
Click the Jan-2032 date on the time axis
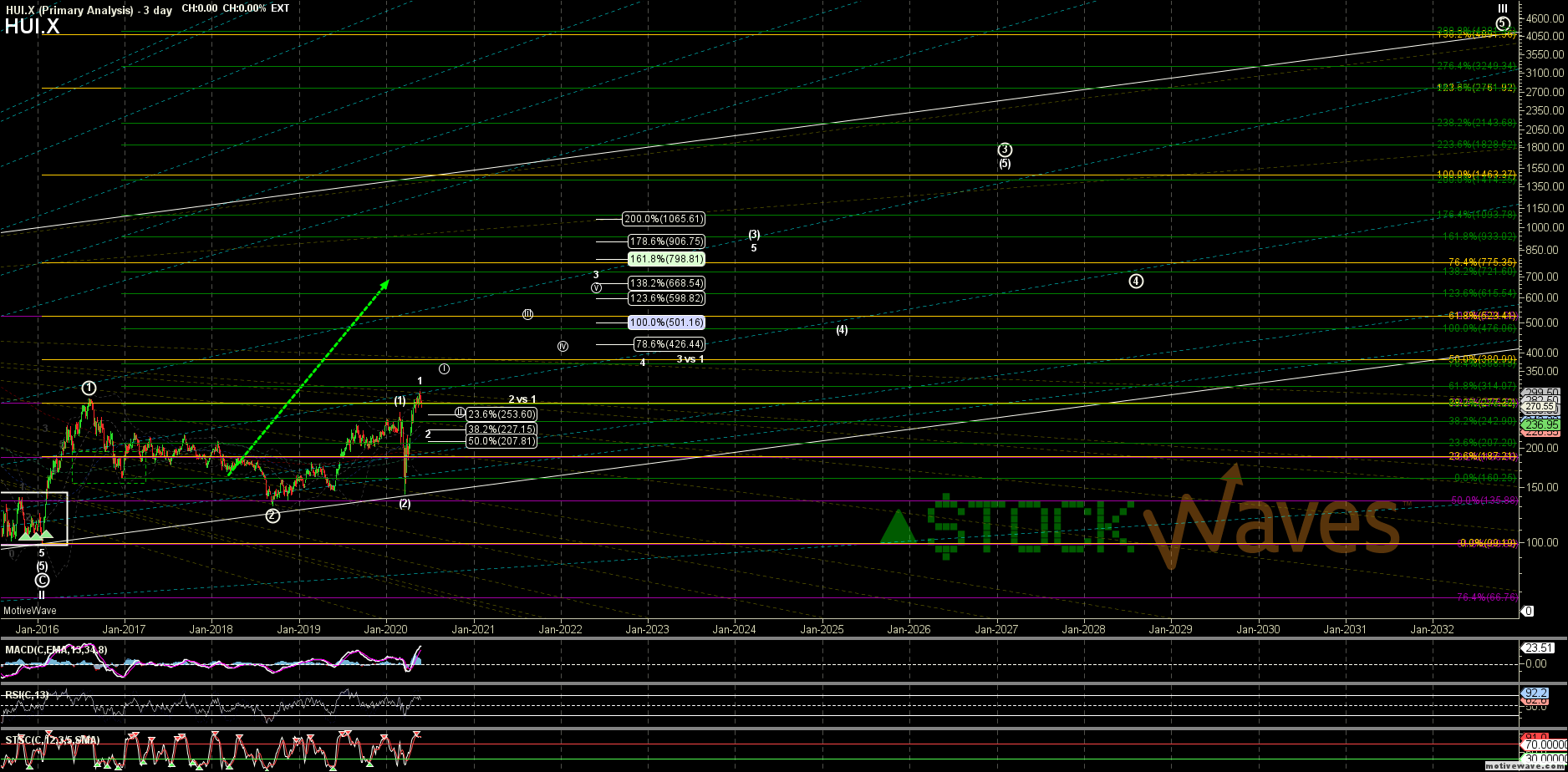(1433, 629)
